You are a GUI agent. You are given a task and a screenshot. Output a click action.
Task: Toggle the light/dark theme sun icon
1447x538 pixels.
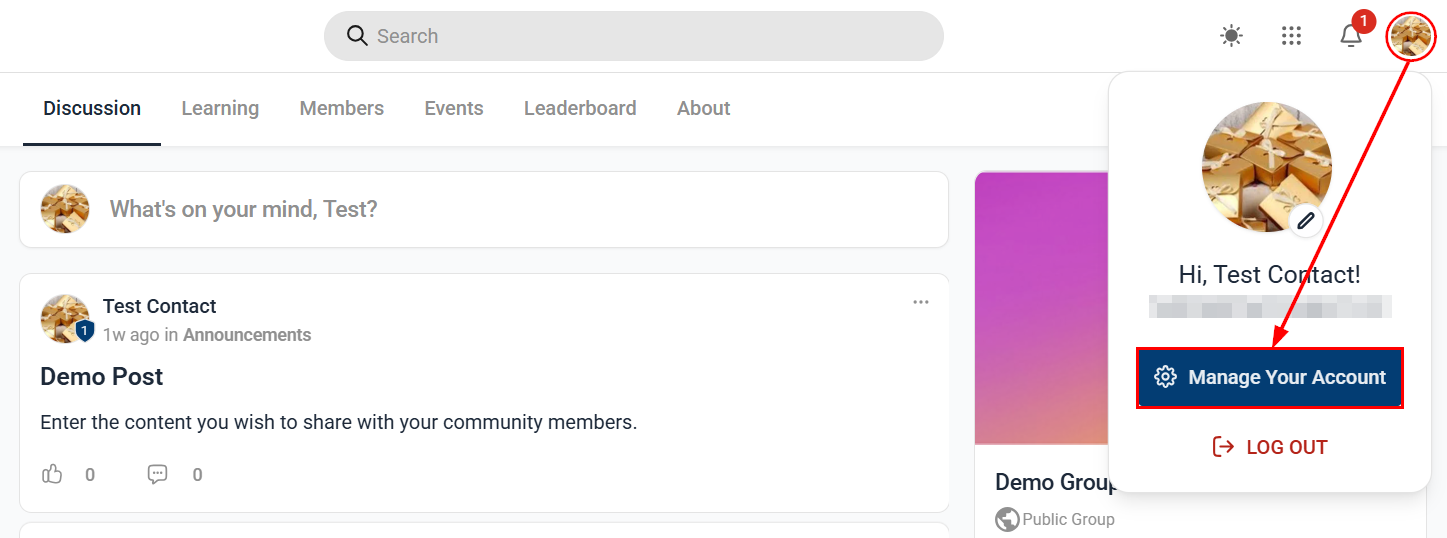(x=1231, y=36)
